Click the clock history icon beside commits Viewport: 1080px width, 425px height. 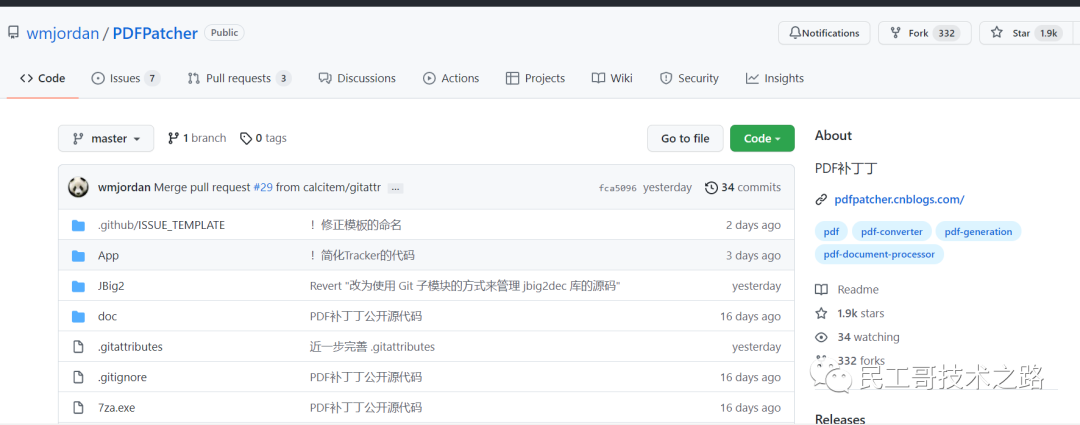pyautogui.click(x=712, y=187)
